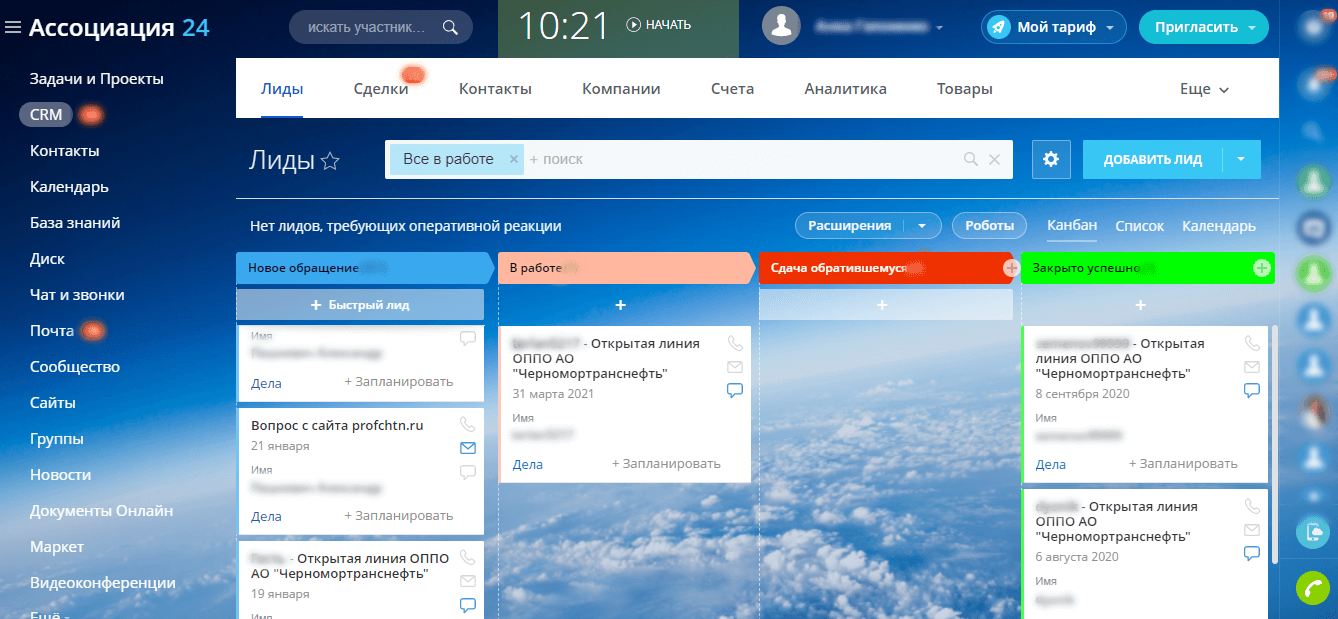Open Дела link on 8 сентября 2020 lead
This screenshot has width=1338, height=619.
(1051, 464)
